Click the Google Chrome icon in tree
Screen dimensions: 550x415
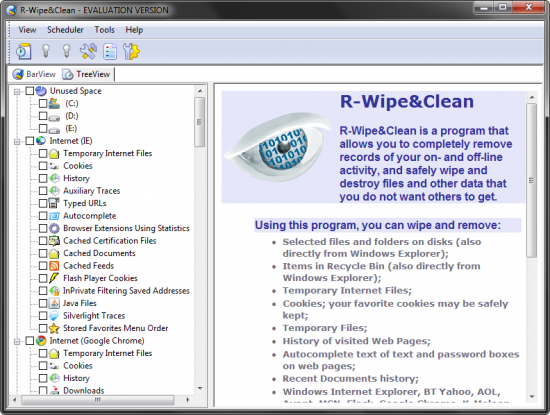[x=41, y=341]
